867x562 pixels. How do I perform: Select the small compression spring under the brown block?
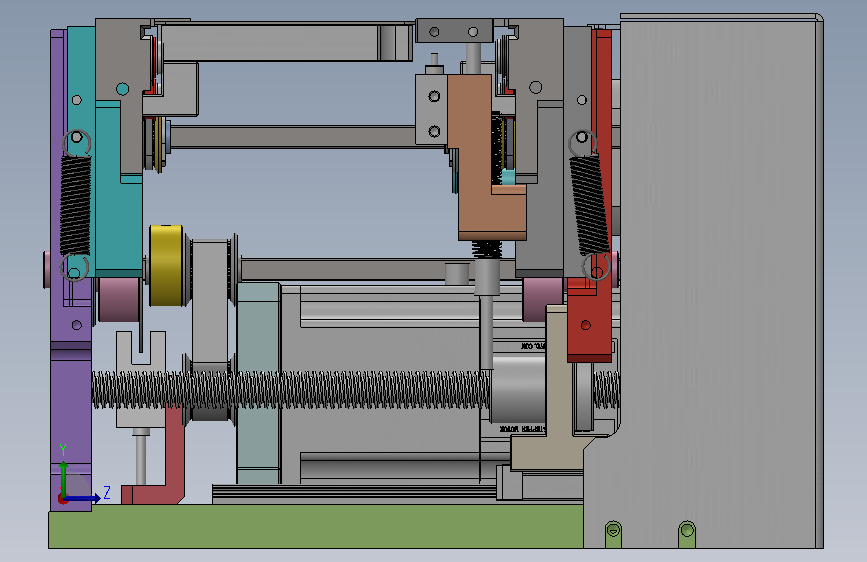click(x=487, y=249)
